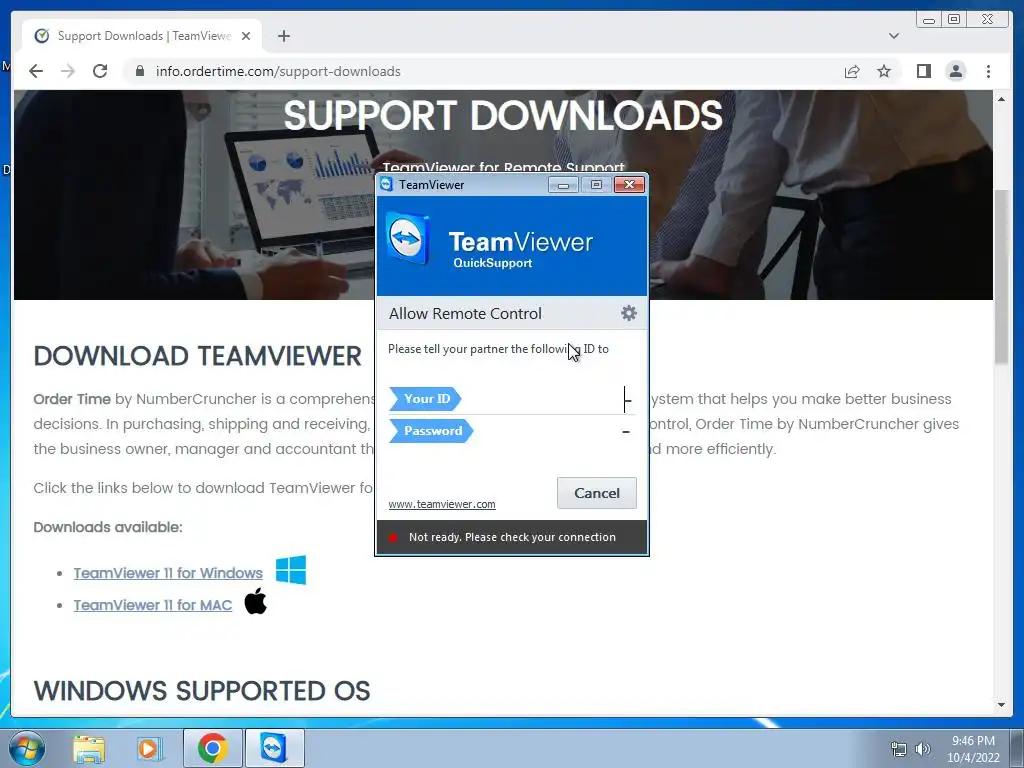Open the taskbar clock and date
Viewport: 1024px width, 768px height.
coord(973,749)
